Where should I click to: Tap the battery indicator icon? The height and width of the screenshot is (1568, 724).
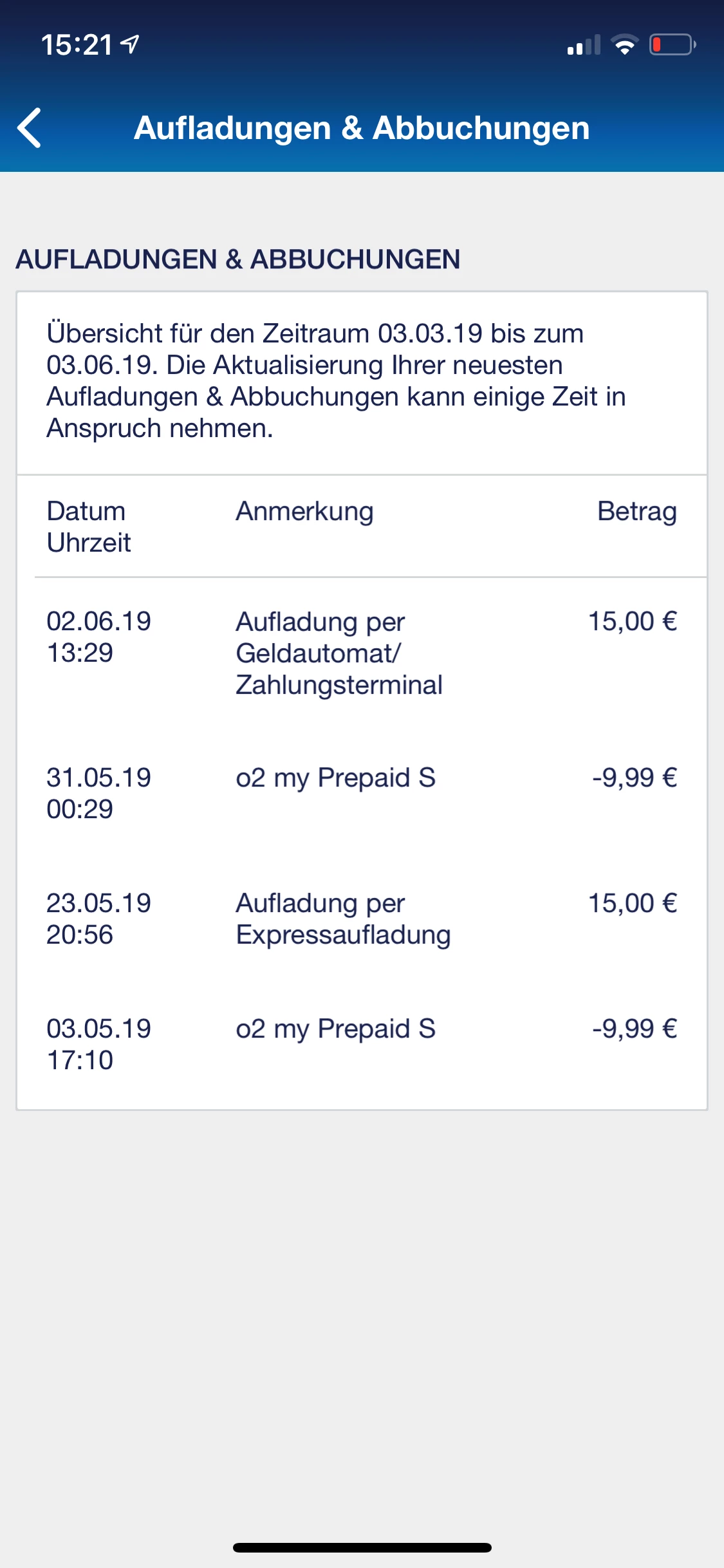[672, 45]
